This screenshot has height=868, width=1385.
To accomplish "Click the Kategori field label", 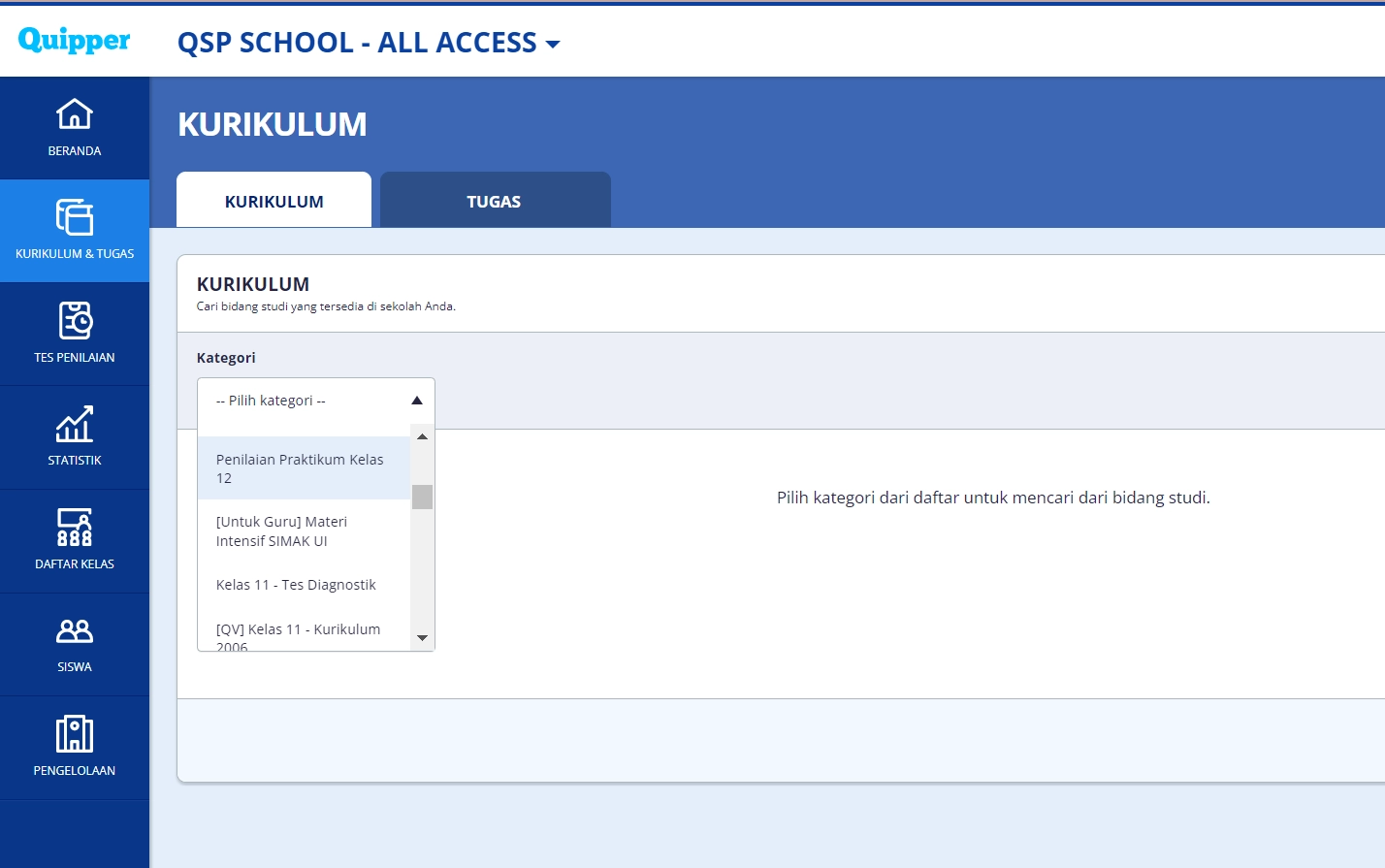I will point(226,358).
